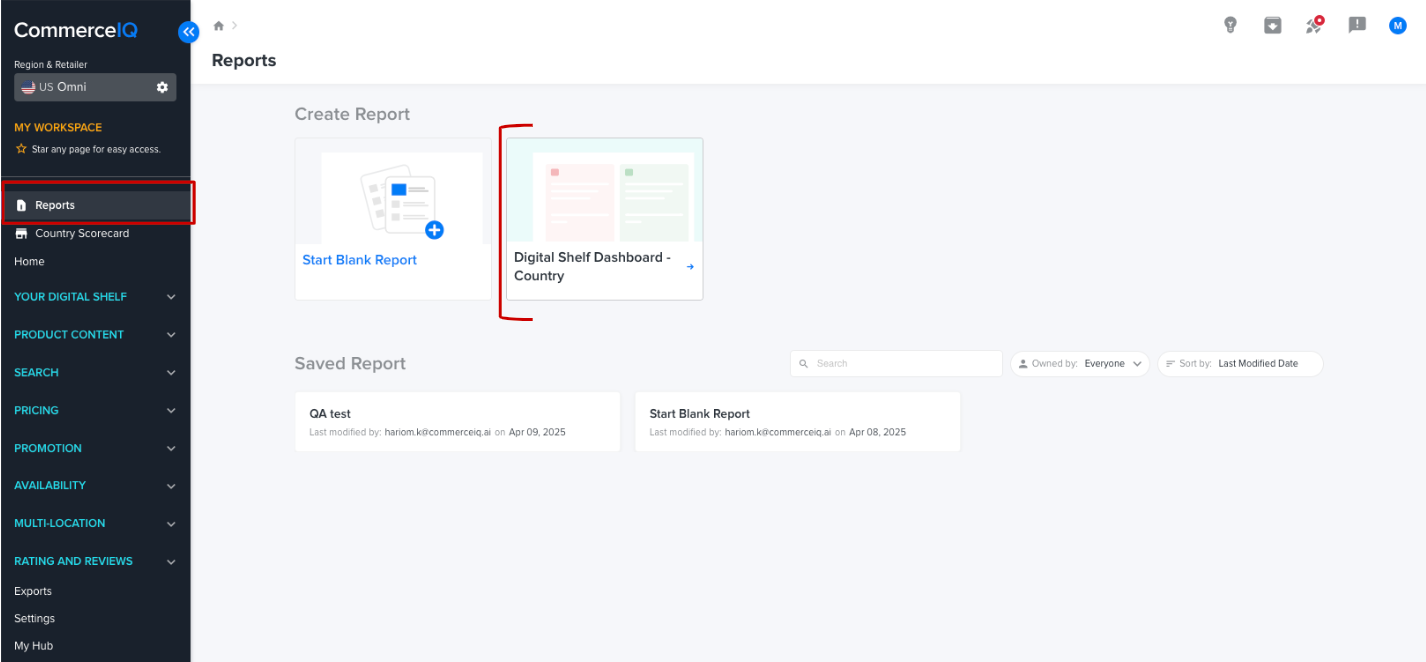Click the star icon under My Workspace

(x=21, y=148)
